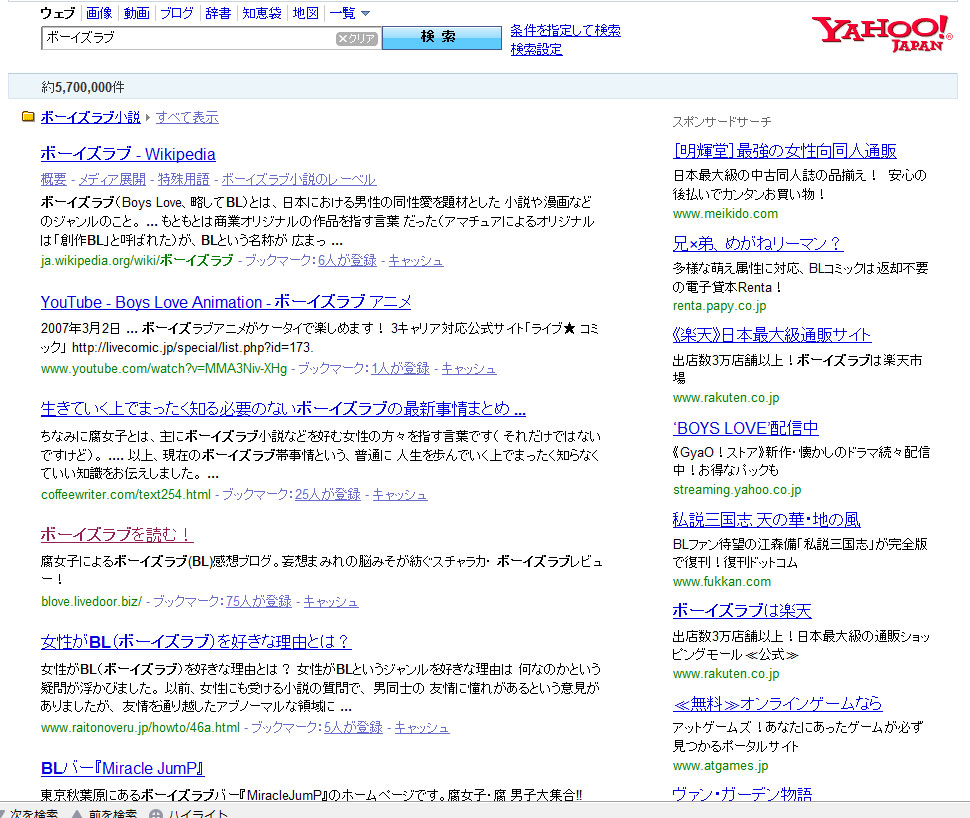Open 生きていく上でまったく知る必要のない result
The image size is (970, 818).
coord(283,408)
